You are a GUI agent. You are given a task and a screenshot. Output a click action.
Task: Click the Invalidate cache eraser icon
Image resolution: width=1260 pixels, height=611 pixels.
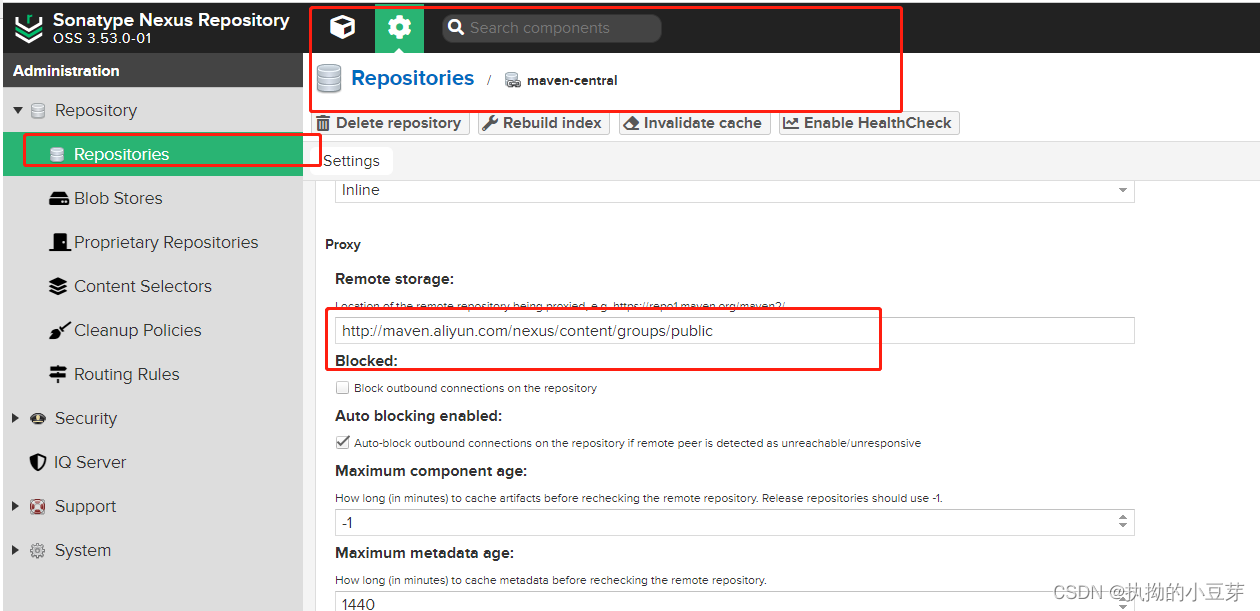click(x=631, y=123)
